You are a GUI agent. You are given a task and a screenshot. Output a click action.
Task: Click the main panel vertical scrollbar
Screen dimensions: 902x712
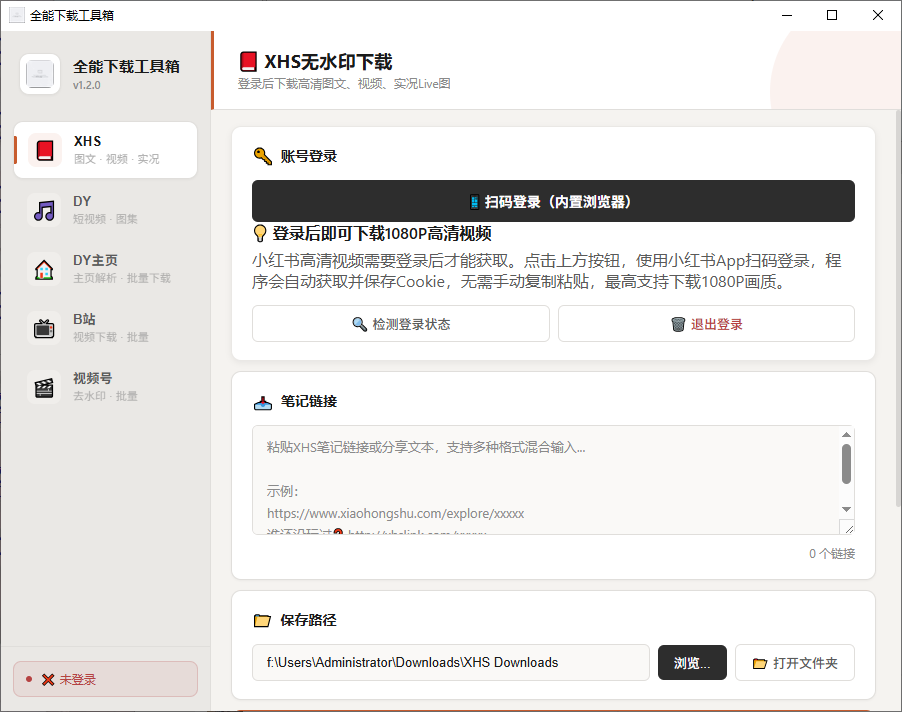pos(897,308)
